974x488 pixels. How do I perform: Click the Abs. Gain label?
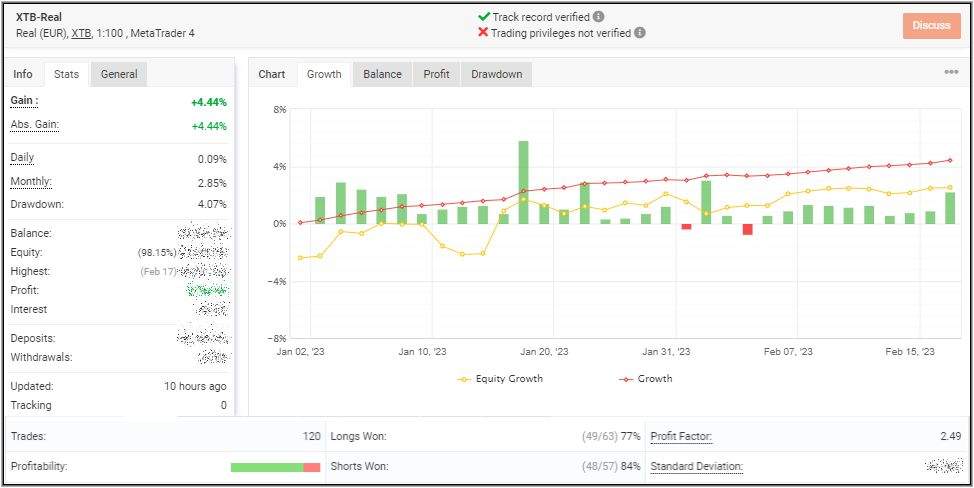coord(34,124)
